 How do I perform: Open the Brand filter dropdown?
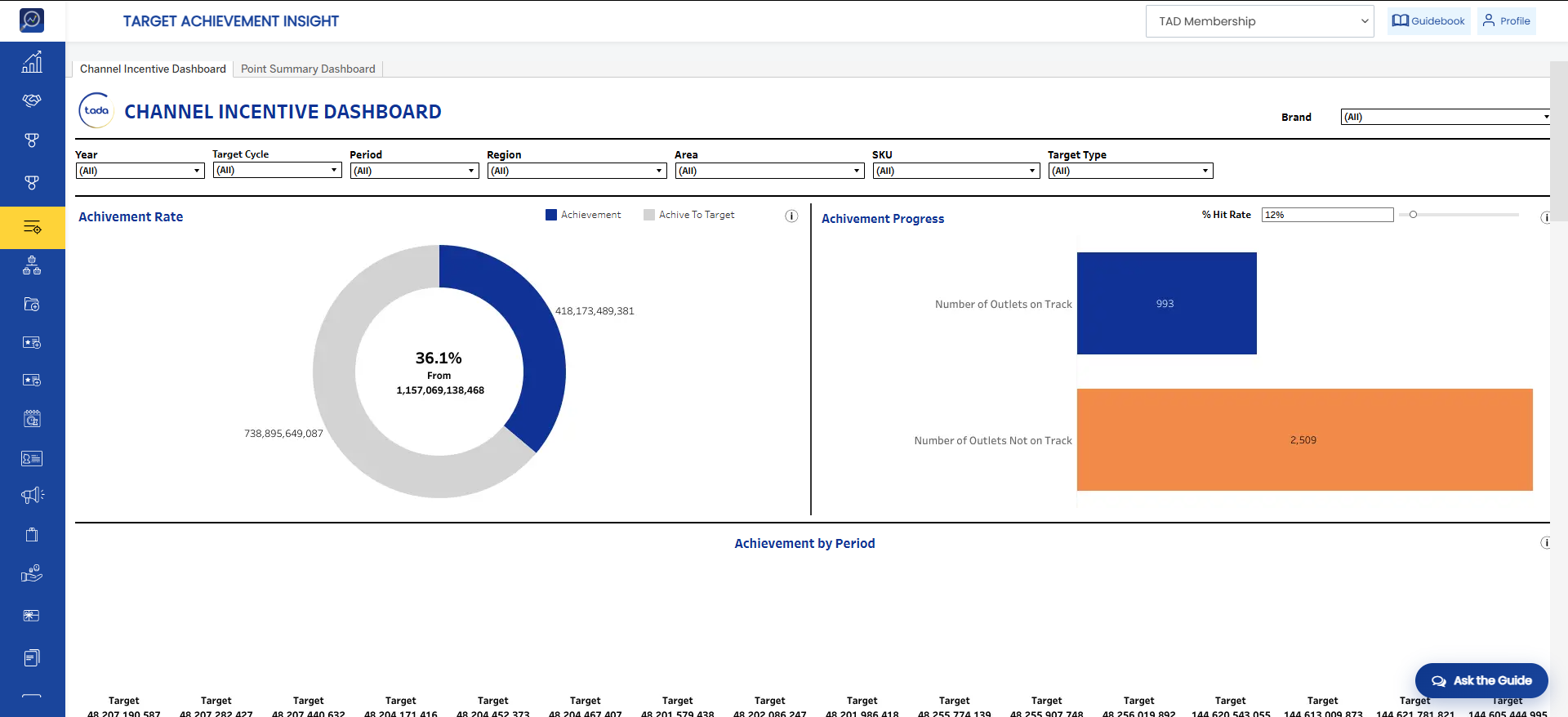click(1445, 117)
